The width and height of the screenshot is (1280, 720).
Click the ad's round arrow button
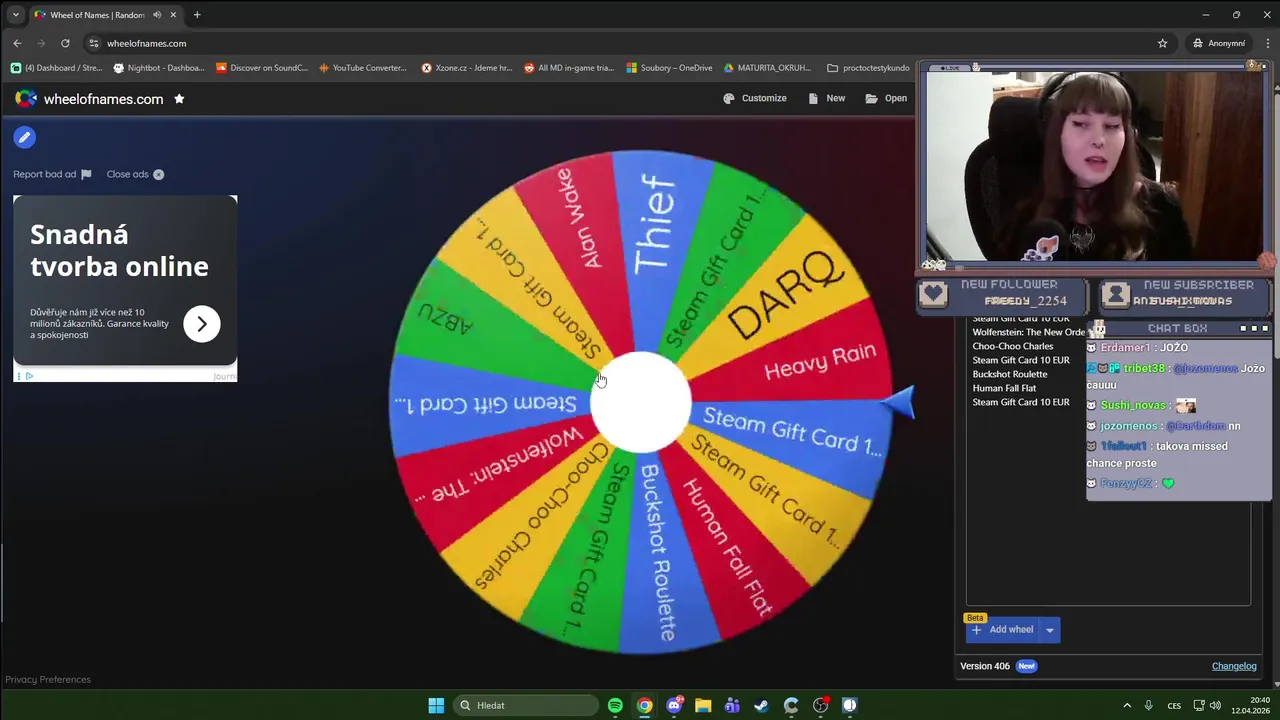202,324
